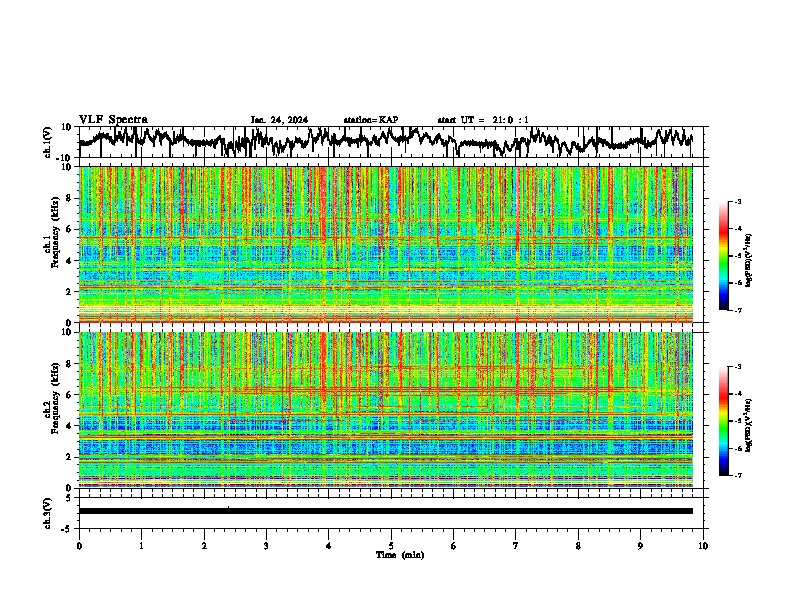
Task: Click the "-5" tick on ch.3(V) axis
Action: [67, 529]
